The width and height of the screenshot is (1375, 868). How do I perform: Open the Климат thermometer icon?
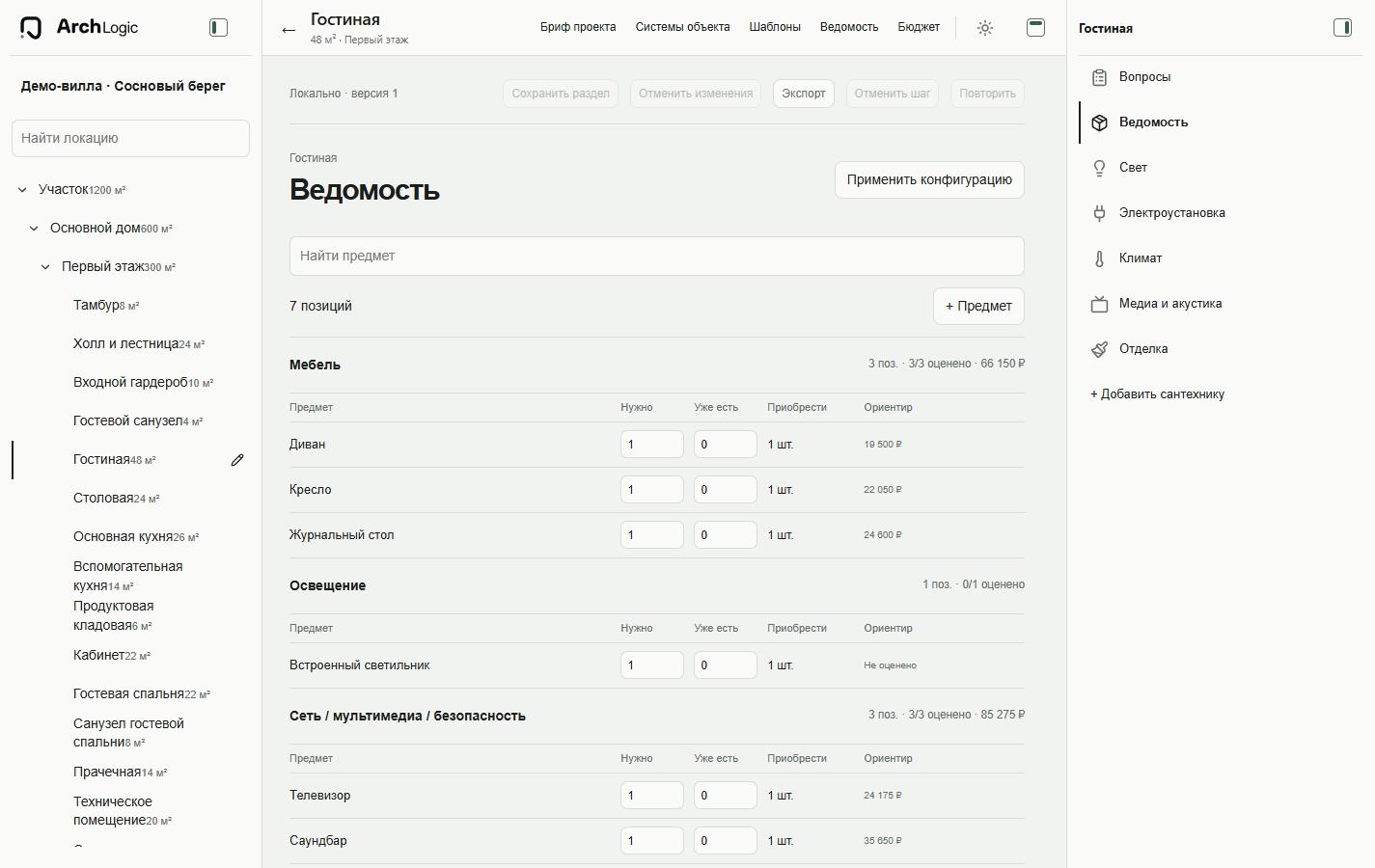1099,258
